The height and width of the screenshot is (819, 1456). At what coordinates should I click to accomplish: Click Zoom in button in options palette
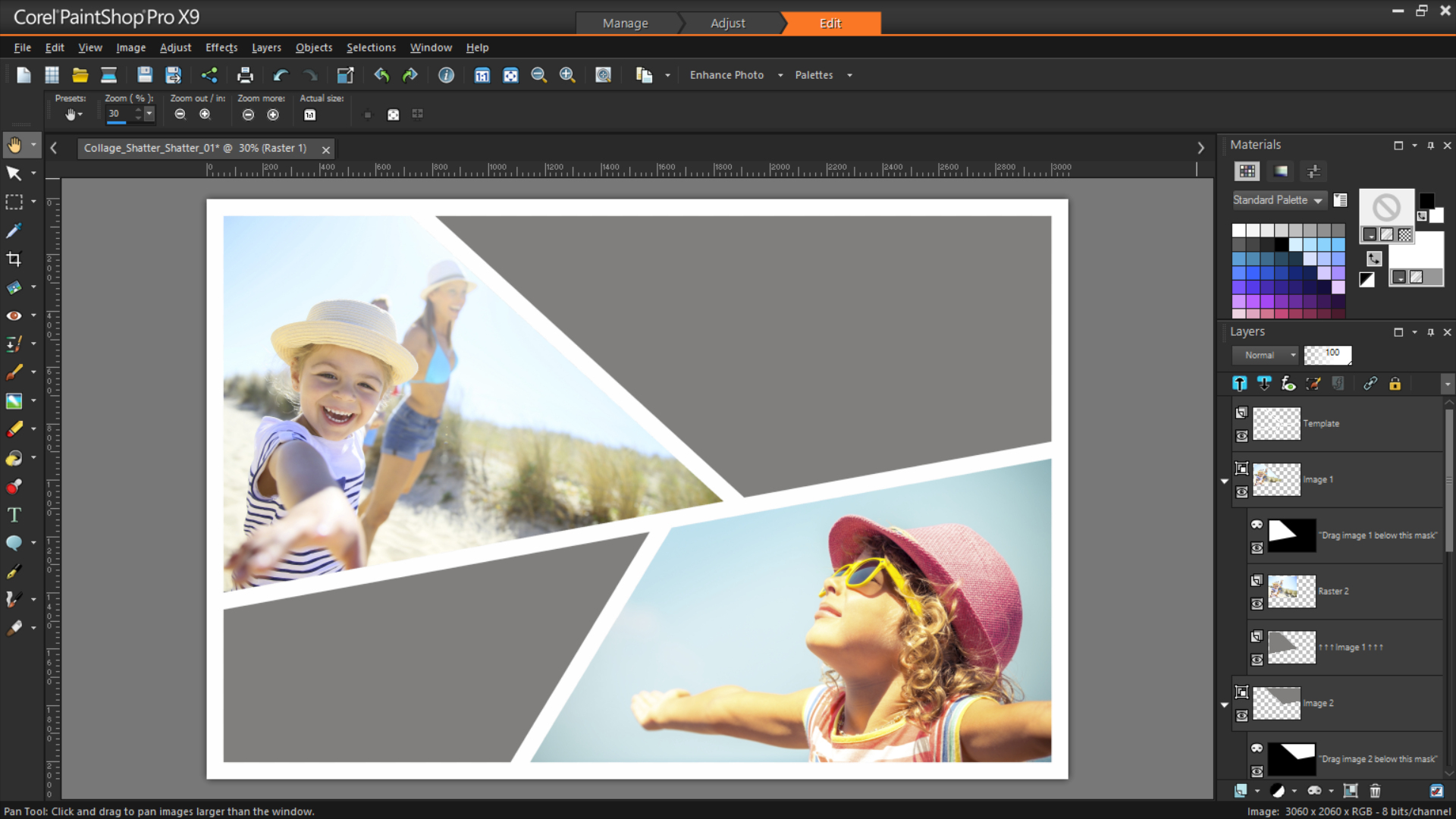[x=205, y=115]
